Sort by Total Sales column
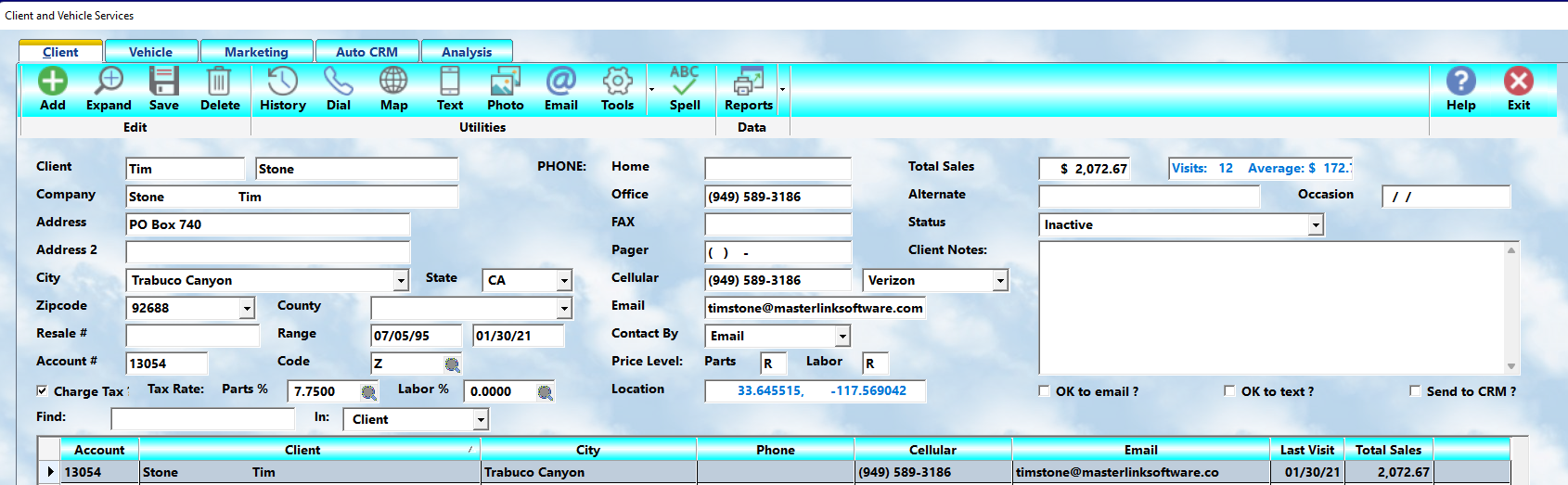 [x=1388, y=450]
